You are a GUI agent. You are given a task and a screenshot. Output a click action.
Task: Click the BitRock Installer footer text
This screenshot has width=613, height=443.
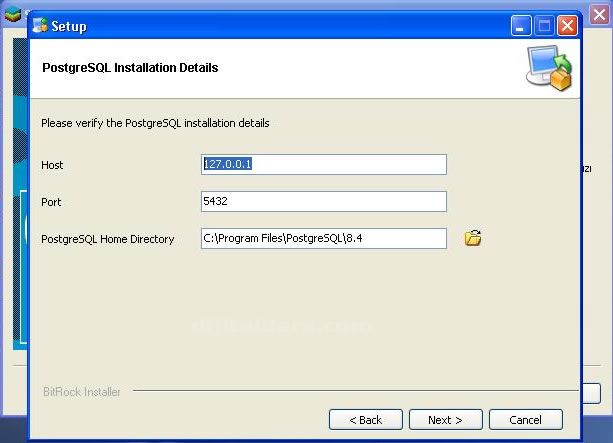pos(82,392)
